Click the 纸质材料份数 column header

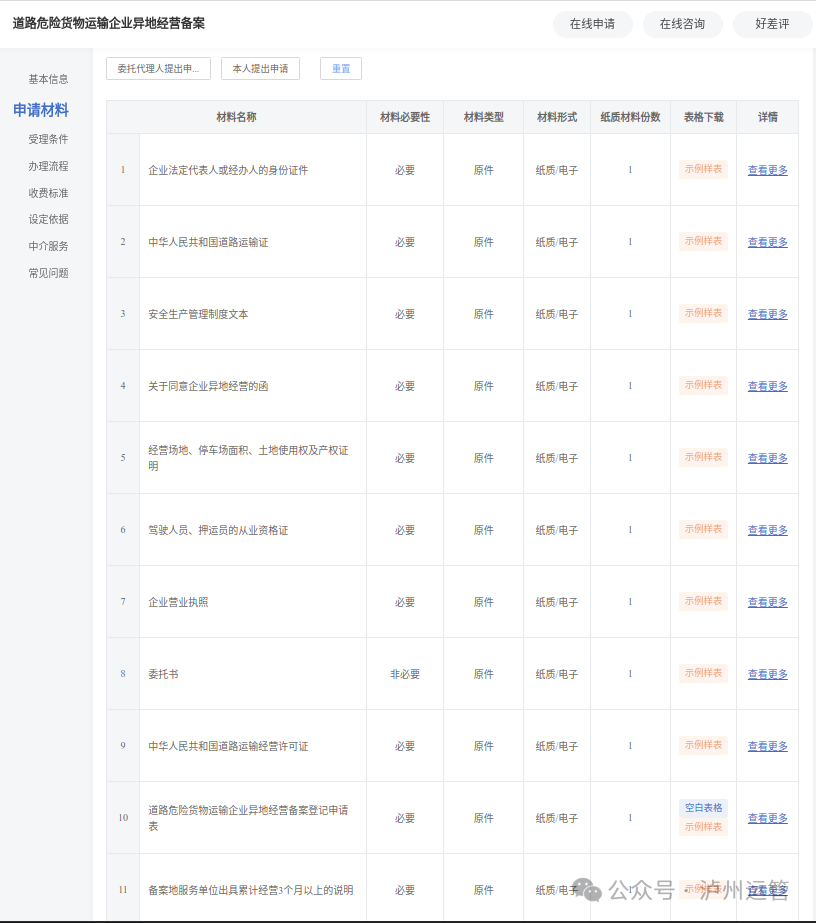click(x=630, y=117)
